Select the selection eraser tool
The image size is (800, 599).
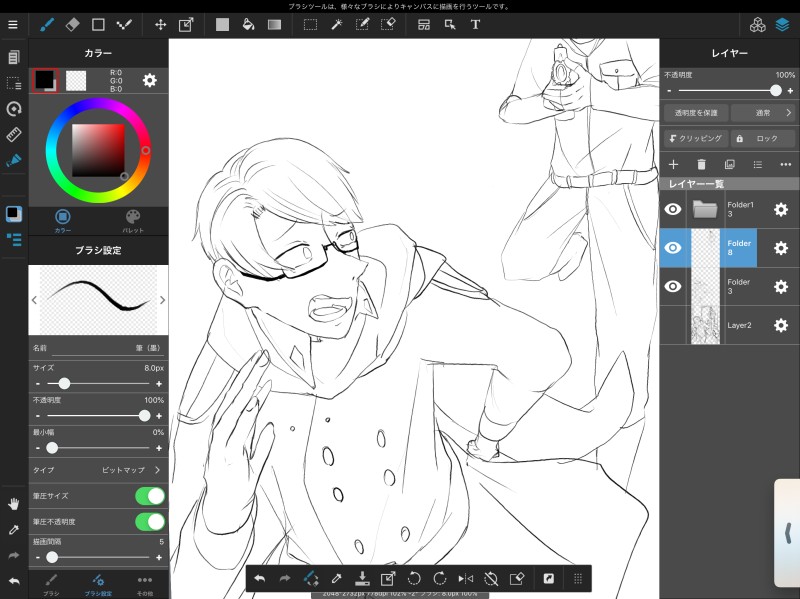388,24
